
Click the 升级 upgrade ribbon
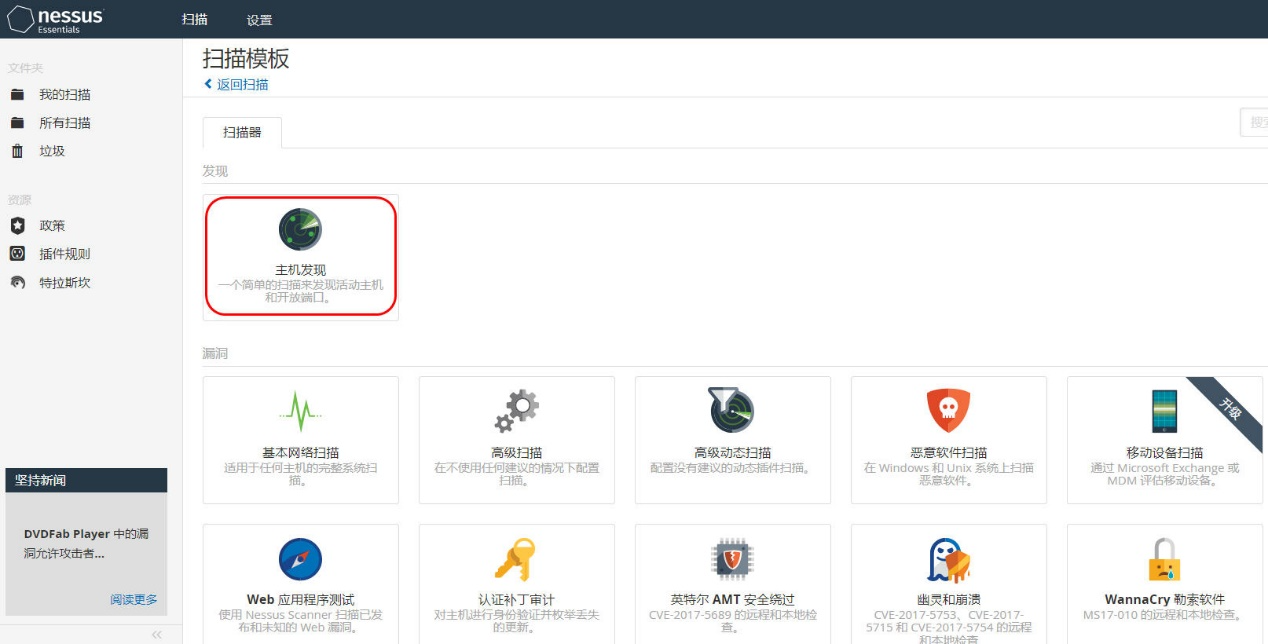pyautogui.click(x=1232, y=408)
